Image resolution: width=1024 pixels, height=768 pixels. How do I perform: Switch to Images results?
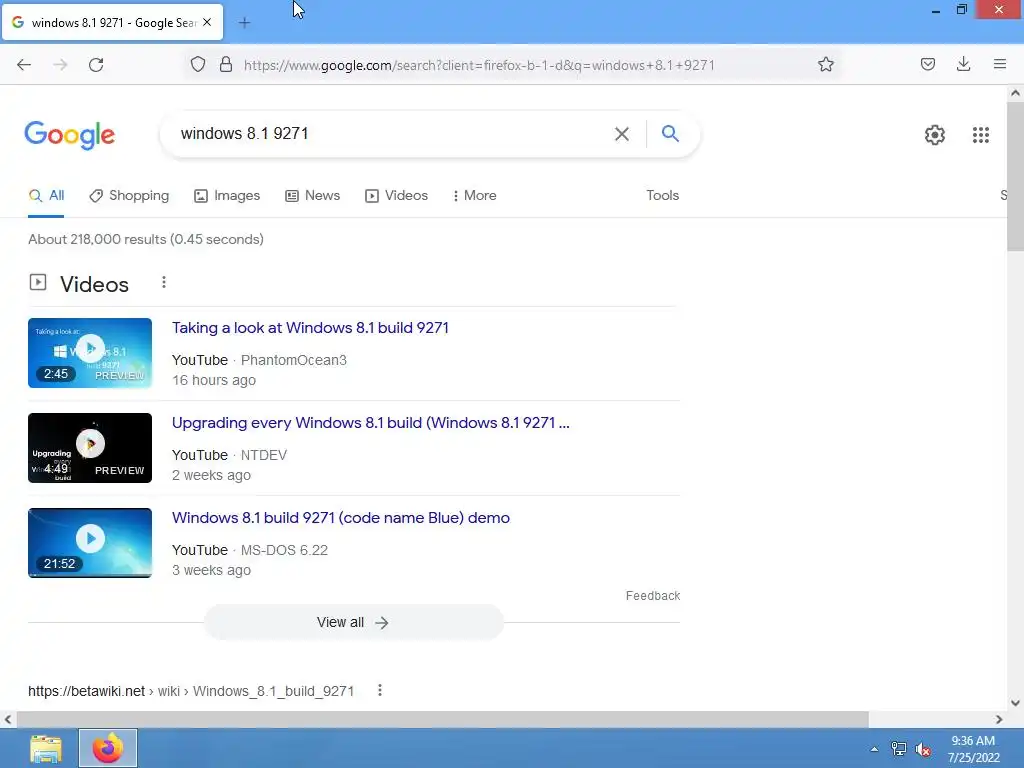point(227,195)
